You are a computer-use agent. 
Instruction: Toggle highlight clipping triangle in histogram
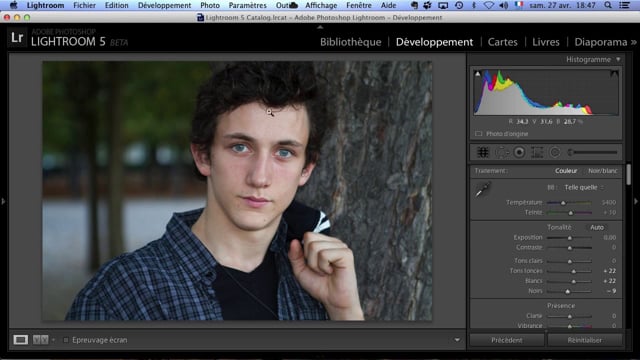[614, 74]
